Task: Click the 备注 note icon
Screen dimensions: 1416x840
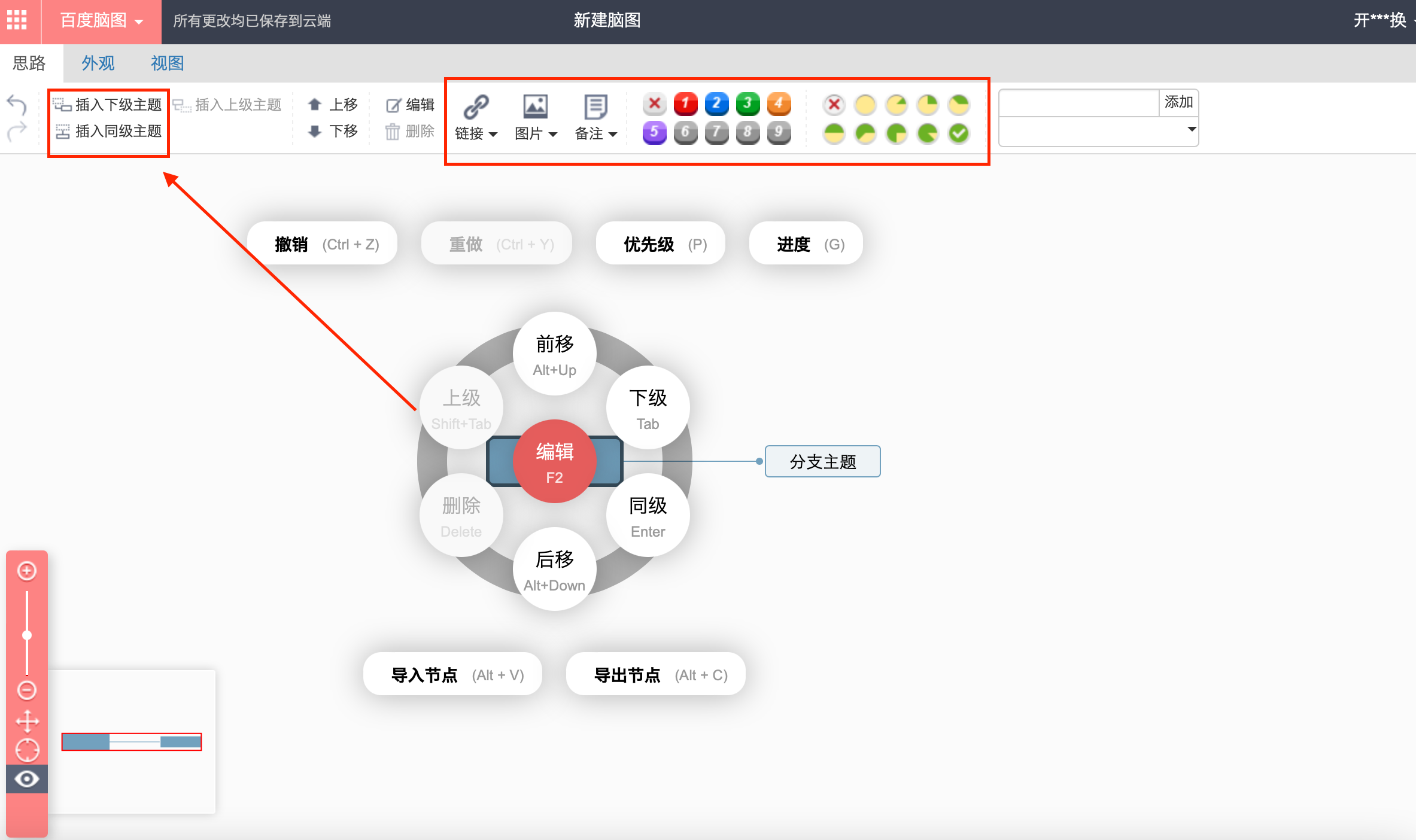Action: [x=595, y=107]
